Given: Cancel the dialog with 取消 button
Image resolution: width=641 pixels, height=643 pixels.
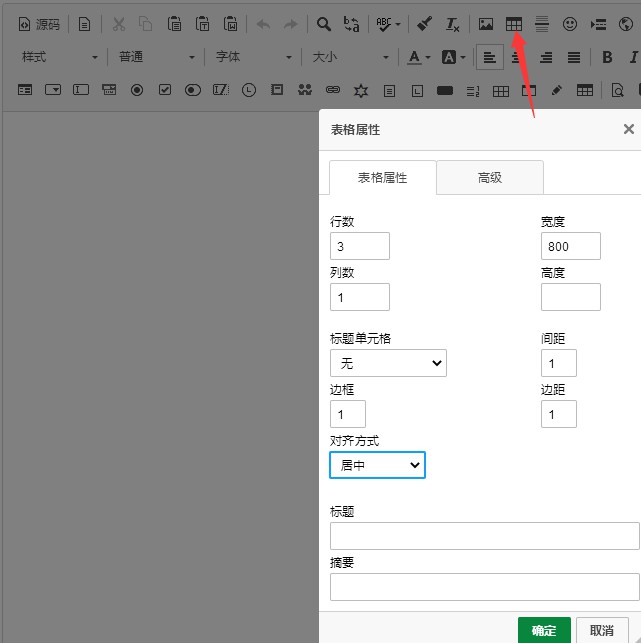Looking at the screenshot, I should (602, 630).
